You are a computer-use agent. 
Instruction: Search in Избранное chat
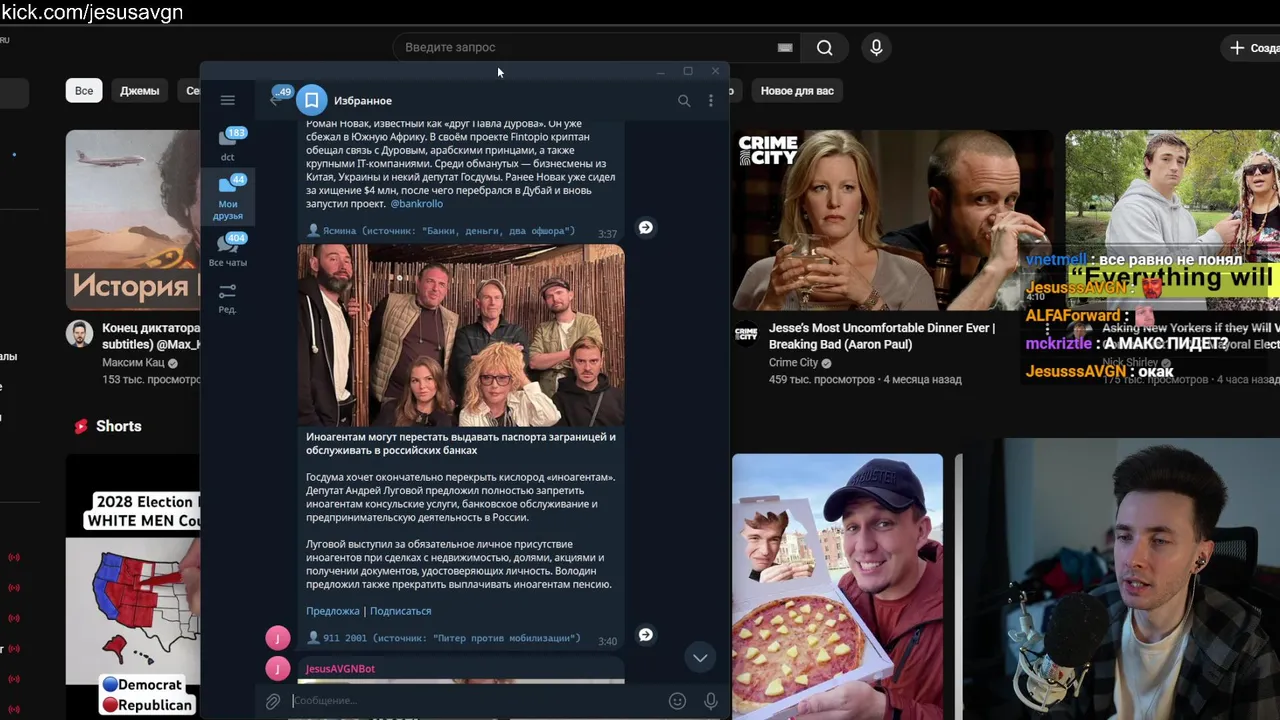[x=684, y=101]
